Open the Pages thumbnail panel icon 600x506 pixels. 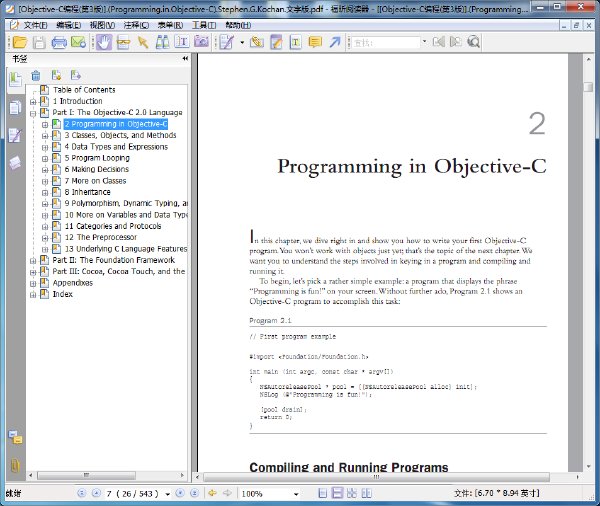15,108
